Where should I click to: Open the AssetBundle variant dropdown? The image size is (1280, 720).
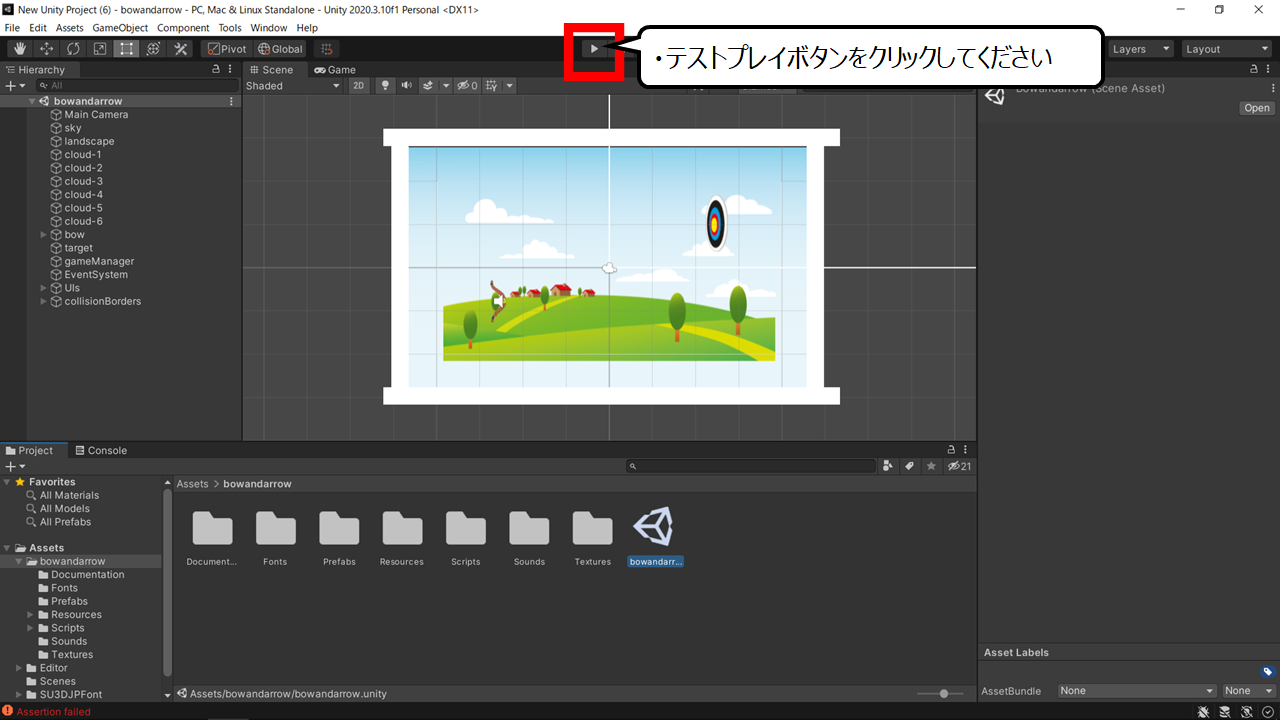click(x=1250, y=691)
